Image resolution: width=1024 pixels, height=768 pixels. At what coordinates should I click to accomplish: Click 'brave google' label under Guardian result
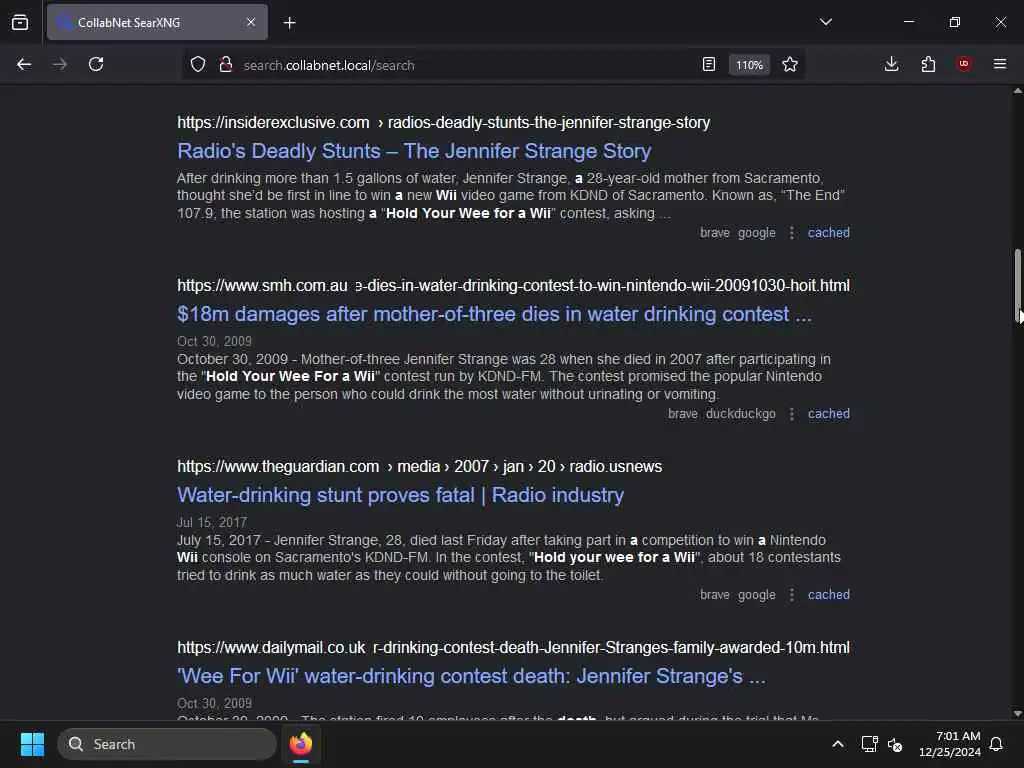click(738, 594)
